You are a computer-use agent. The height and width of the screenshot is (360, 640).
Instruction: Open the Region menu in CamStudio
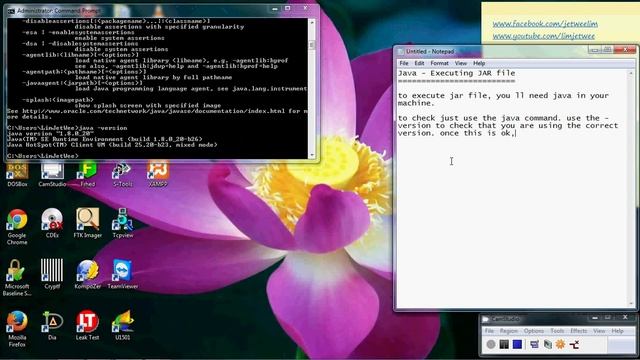tap(509, 331)
